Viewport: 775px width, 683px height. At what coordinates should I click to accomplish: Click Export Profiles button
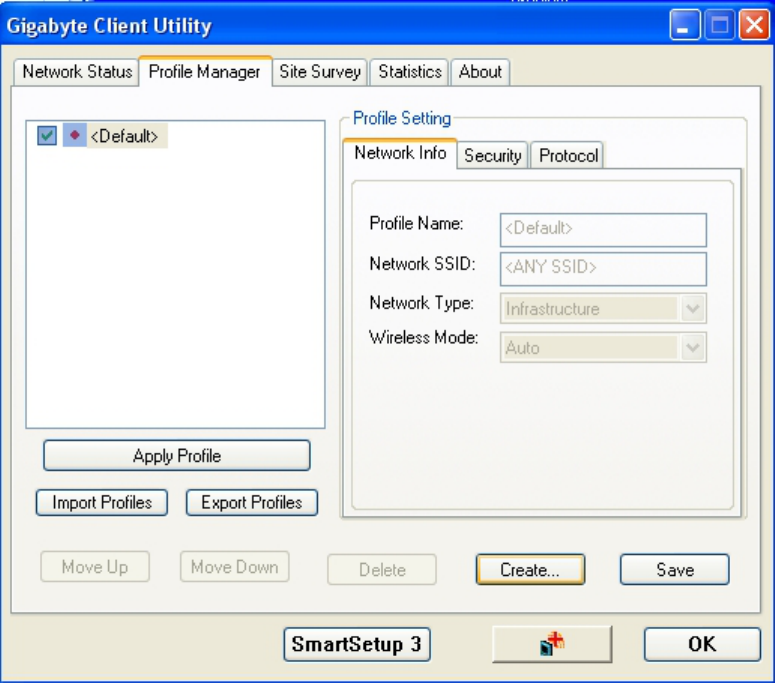pyautogui.click(x=252, y=503)
